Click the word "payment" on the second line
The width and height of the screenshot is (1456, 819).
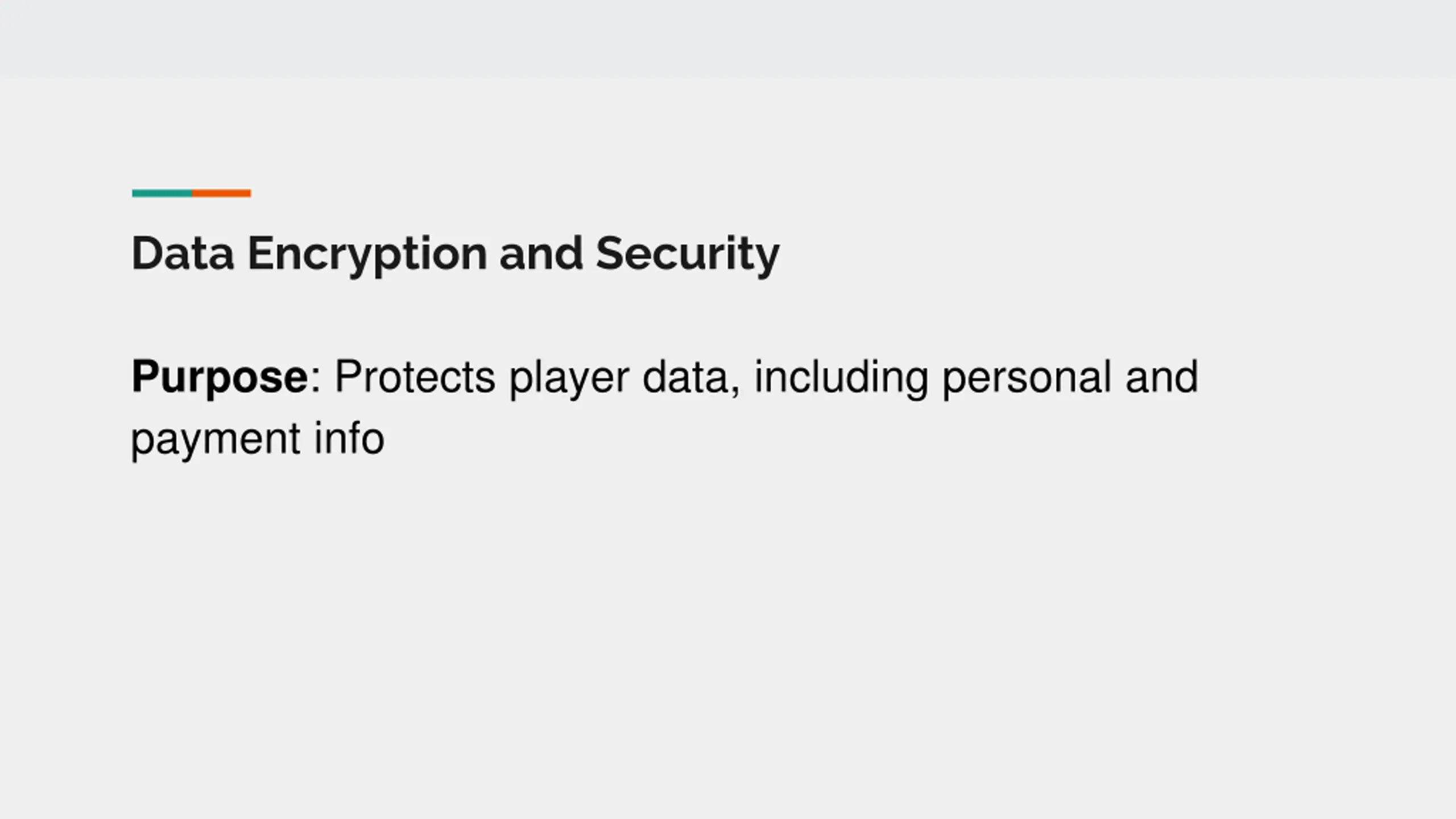(x=216, y=440)
